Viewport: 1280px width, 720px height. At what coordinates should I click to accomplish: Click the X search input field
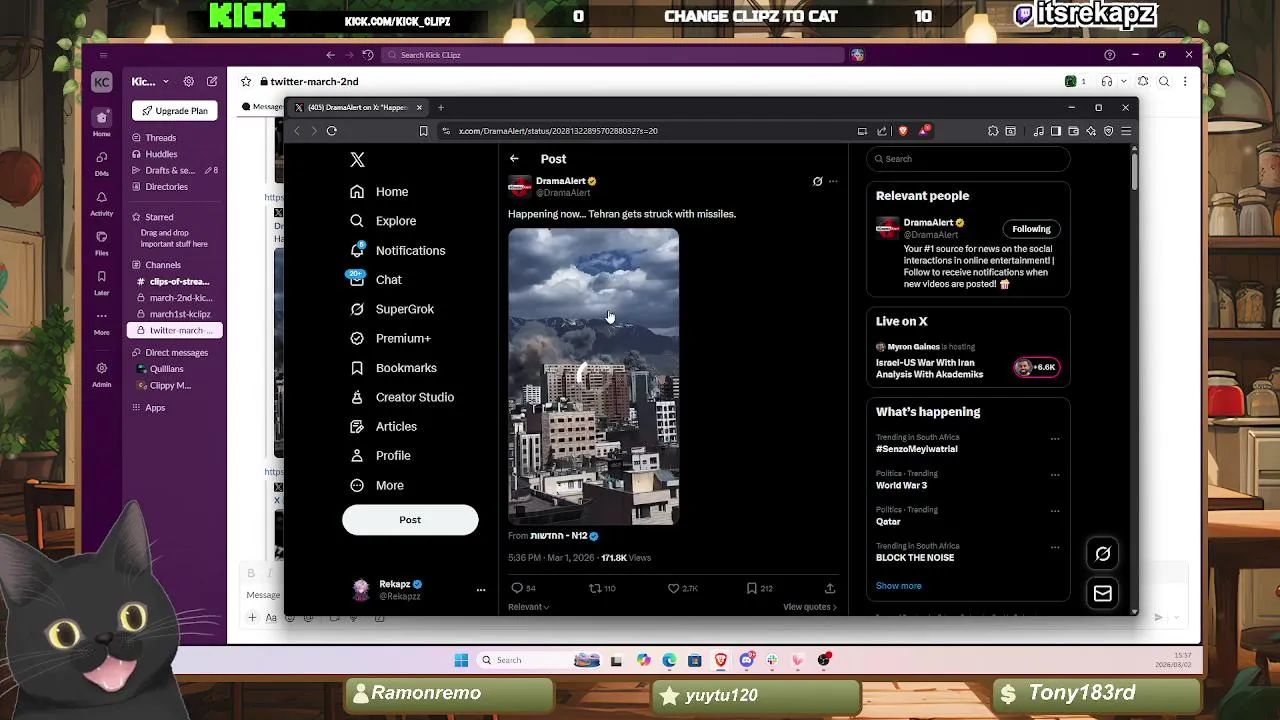pyautogui.click(x=968, y=159)
